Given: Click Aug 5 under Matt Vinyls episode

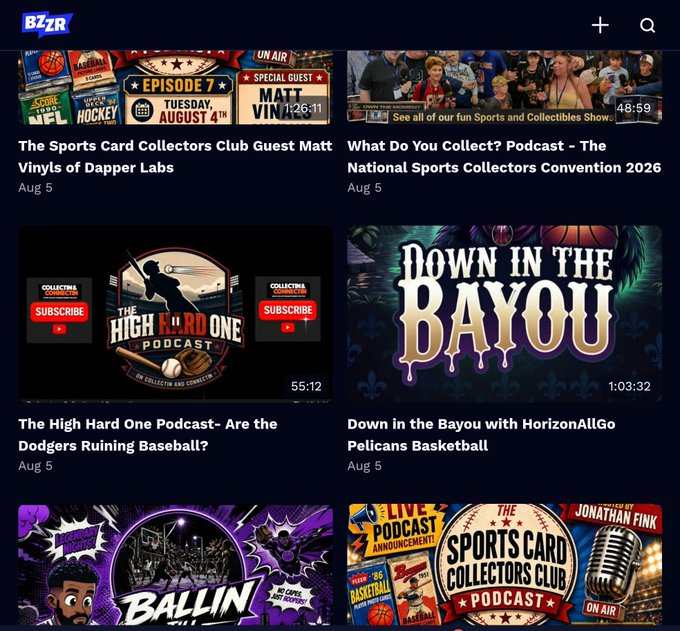Looking at the screenshot, I should pos(35,187).
